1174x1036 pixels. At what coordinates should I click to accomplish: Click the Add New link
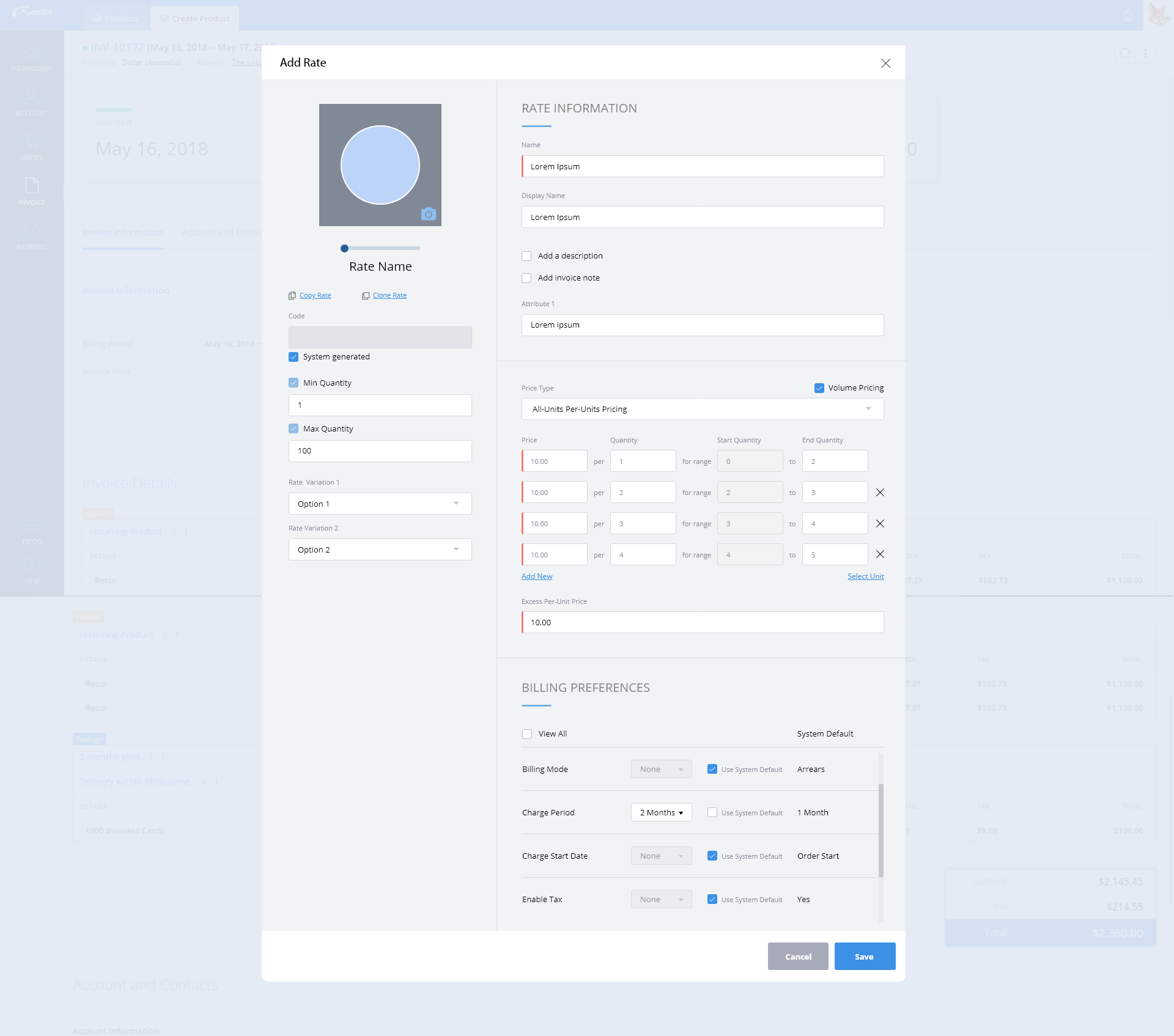pyautogui.click(x=537, y=576)
